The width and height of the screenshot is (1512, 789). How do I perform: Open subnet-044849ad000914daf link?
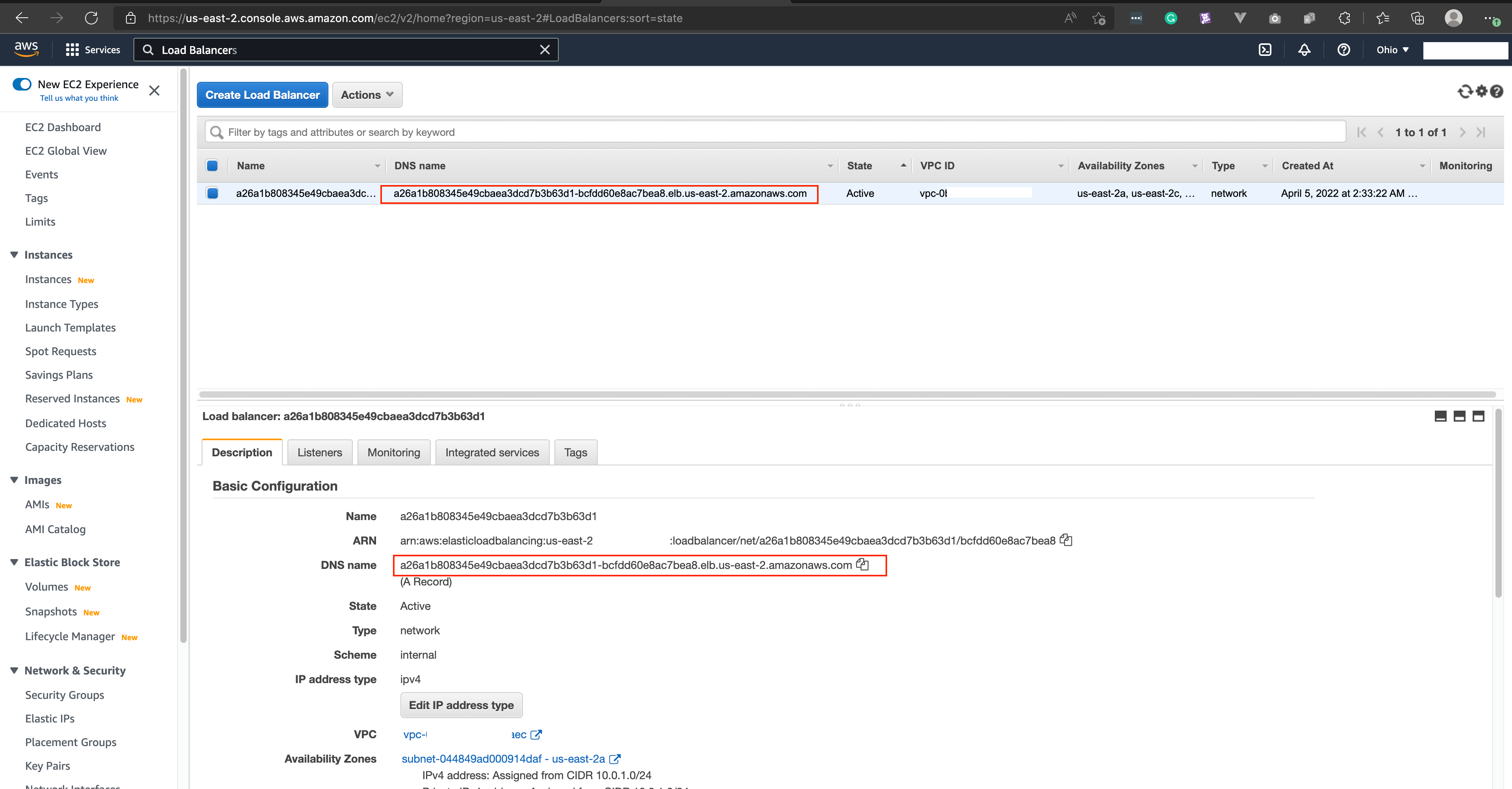coord(503,758)
